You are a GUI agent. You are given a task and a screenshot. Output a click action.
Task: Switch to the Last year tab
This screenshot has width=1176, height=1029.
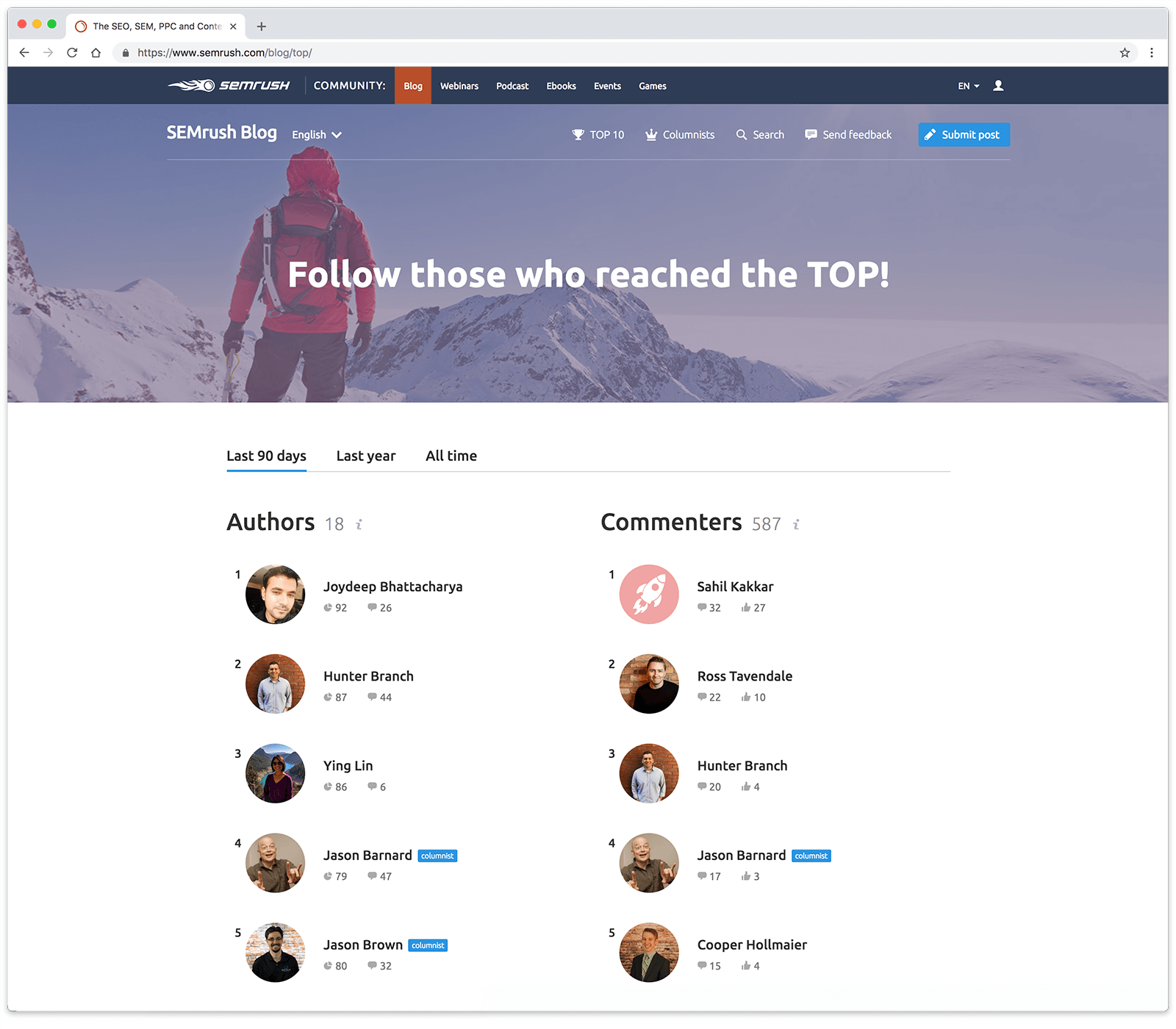point(366,456)
